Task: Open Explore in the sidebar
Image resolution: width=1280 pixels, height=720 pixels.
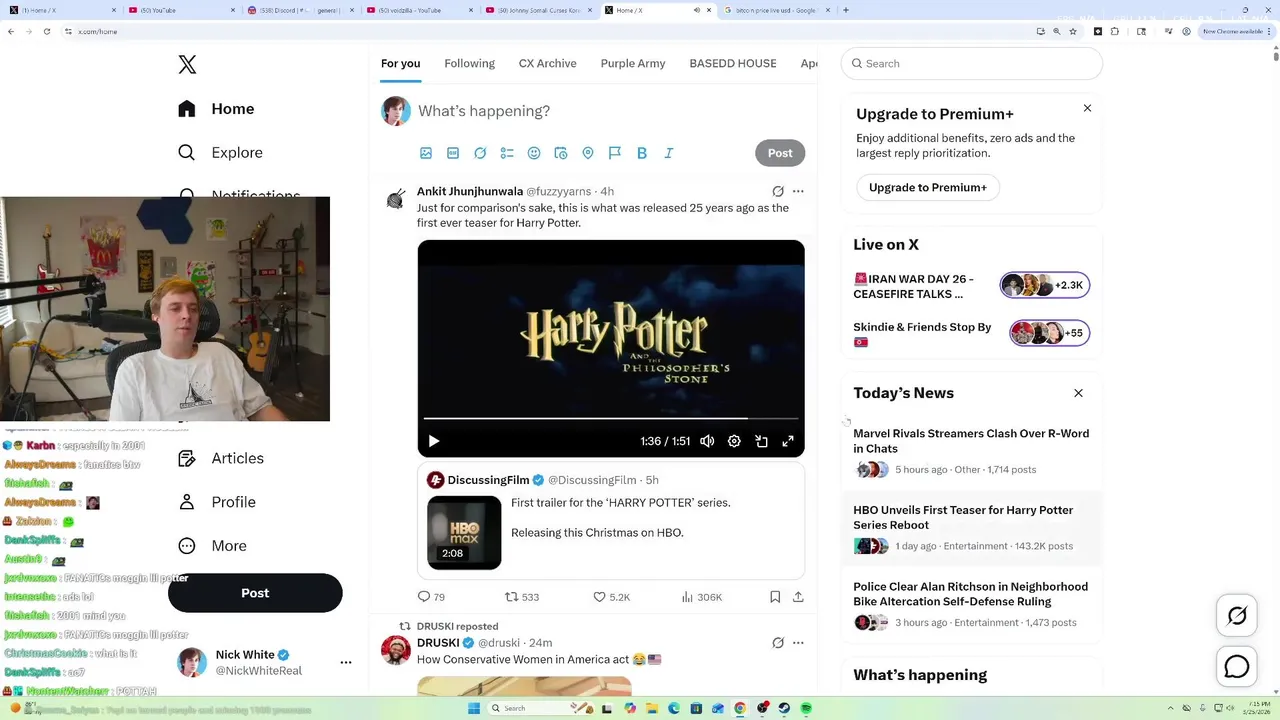Action: (x=221, y=153)
